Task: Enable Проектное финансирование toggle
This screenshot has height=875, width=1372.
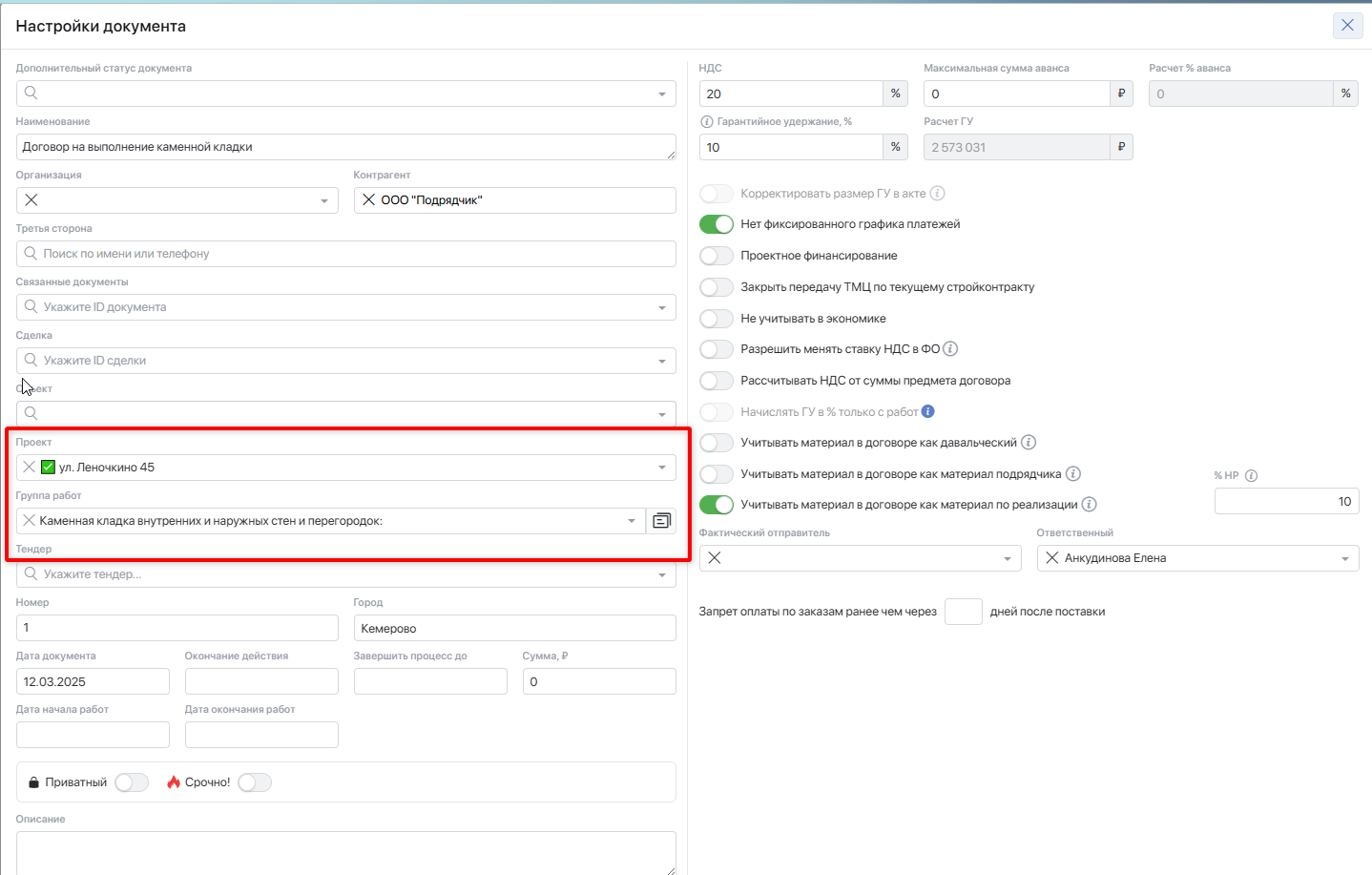Action: 716,256
